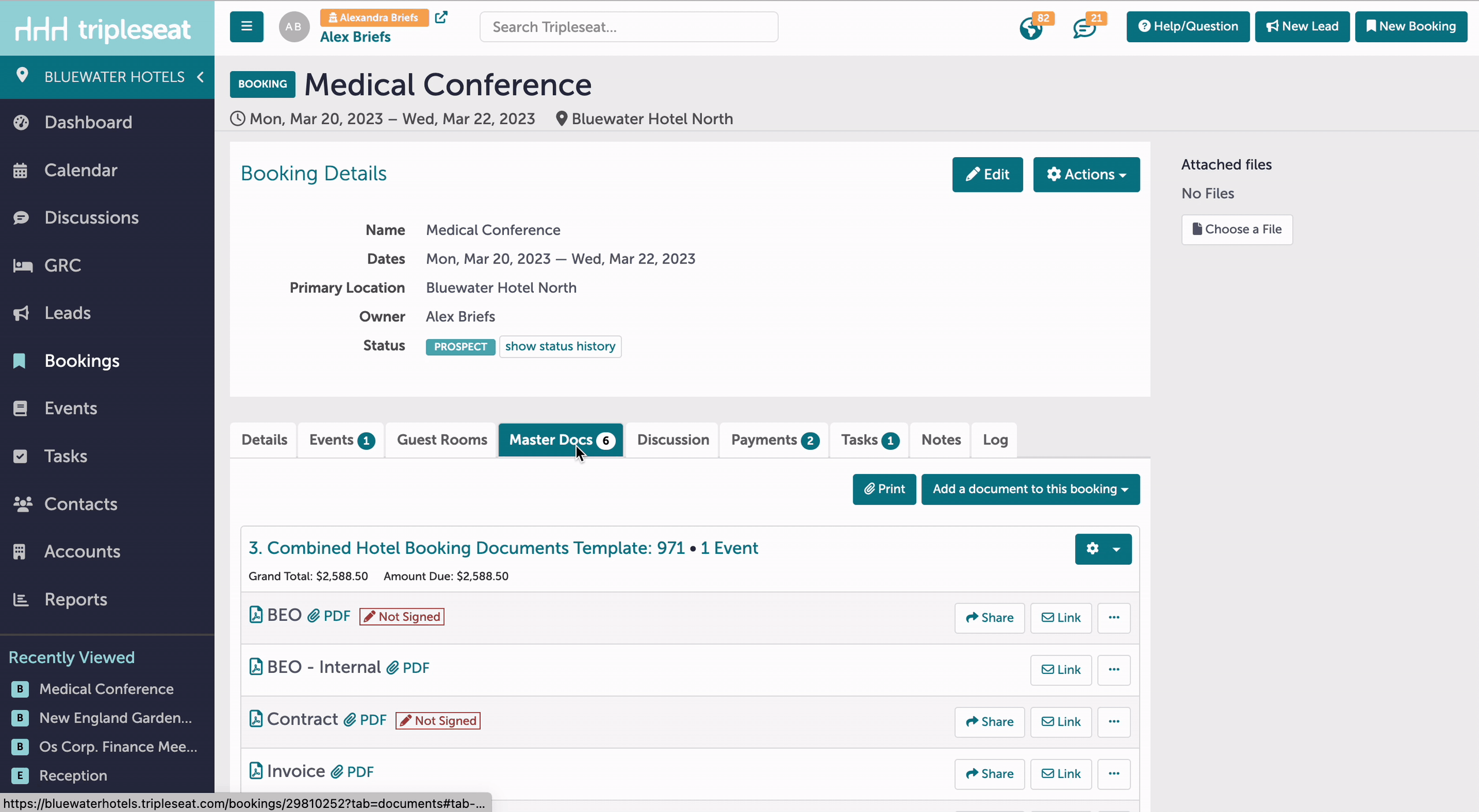
Task: Open more options for Invoice row
Action: pyautogui.click(x=1114, y=774)
